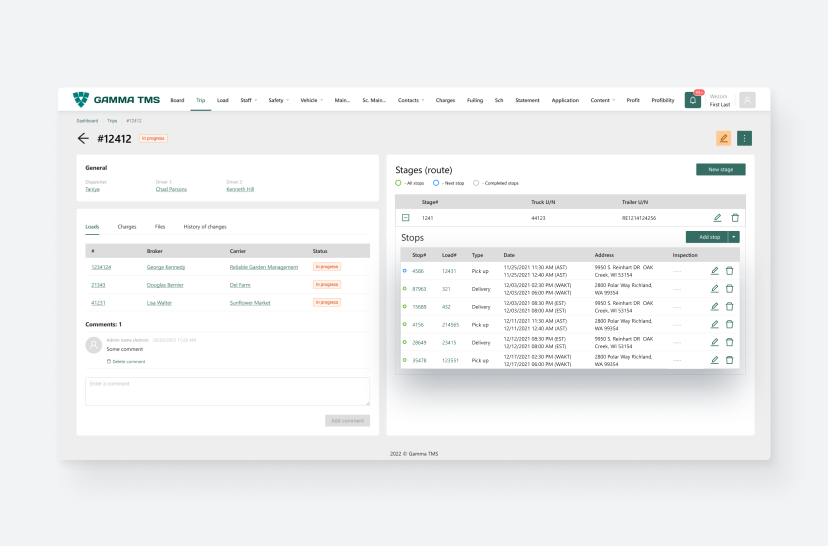The height and width of the screenshot is (546, 828).
Task: Delete stop 35478 using its trash icon
Action: [729, 360]
